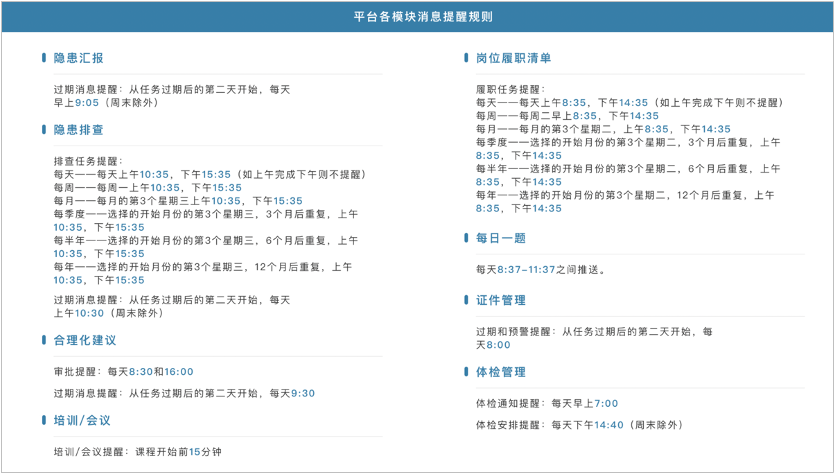The height and width of the screenshot is (474, 834).
Task: Click the 证件管理 section title
Action: coord(501,301)
